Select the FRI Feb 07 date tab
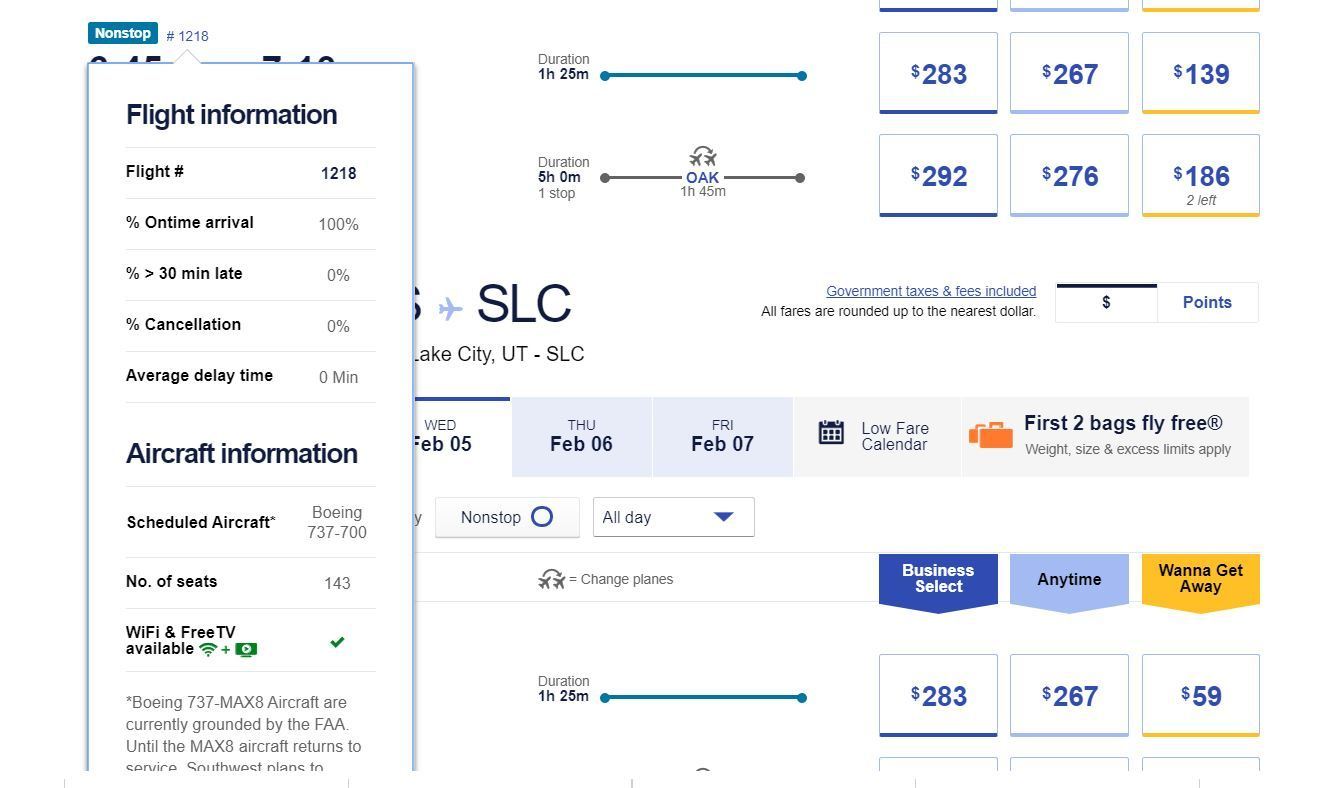The width and height of the screenshot is (1325, 788). pos(722,437)
